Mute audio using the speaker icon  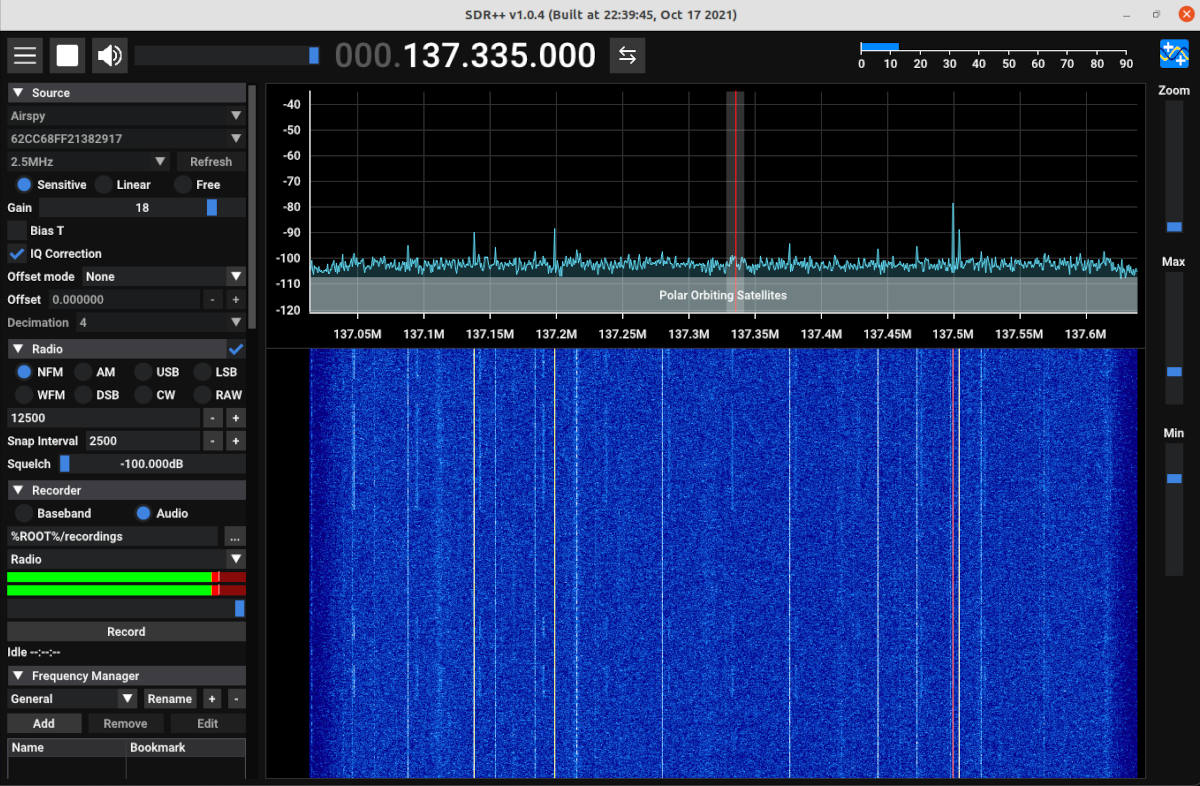(x=109, y=55)
